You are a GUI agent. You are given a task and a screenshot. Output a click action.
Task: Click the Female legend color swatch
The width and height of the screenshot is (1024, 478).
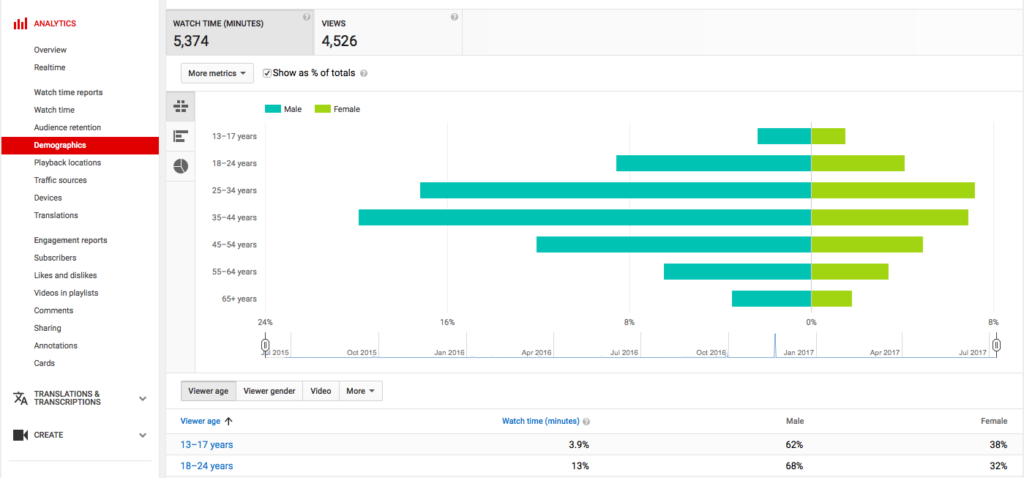click(x=323, y=110)
